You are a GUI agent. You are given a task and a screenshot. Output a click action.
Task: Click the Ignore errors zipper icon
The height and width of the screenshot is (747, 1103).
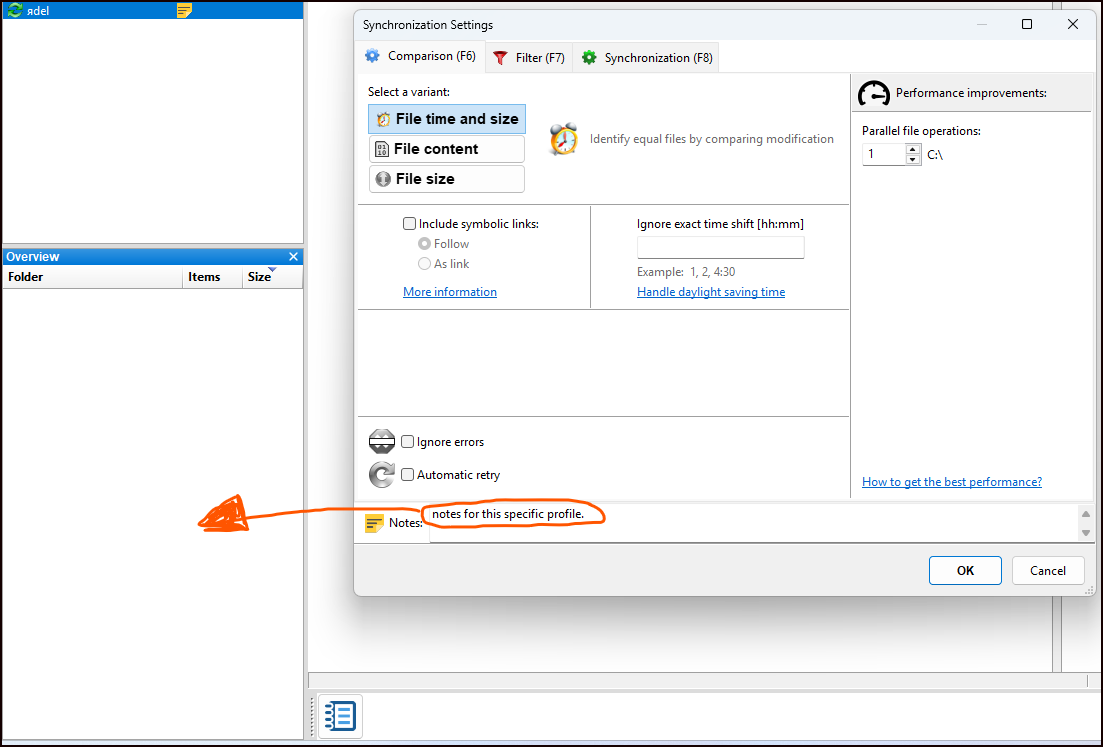click(382, 442)
